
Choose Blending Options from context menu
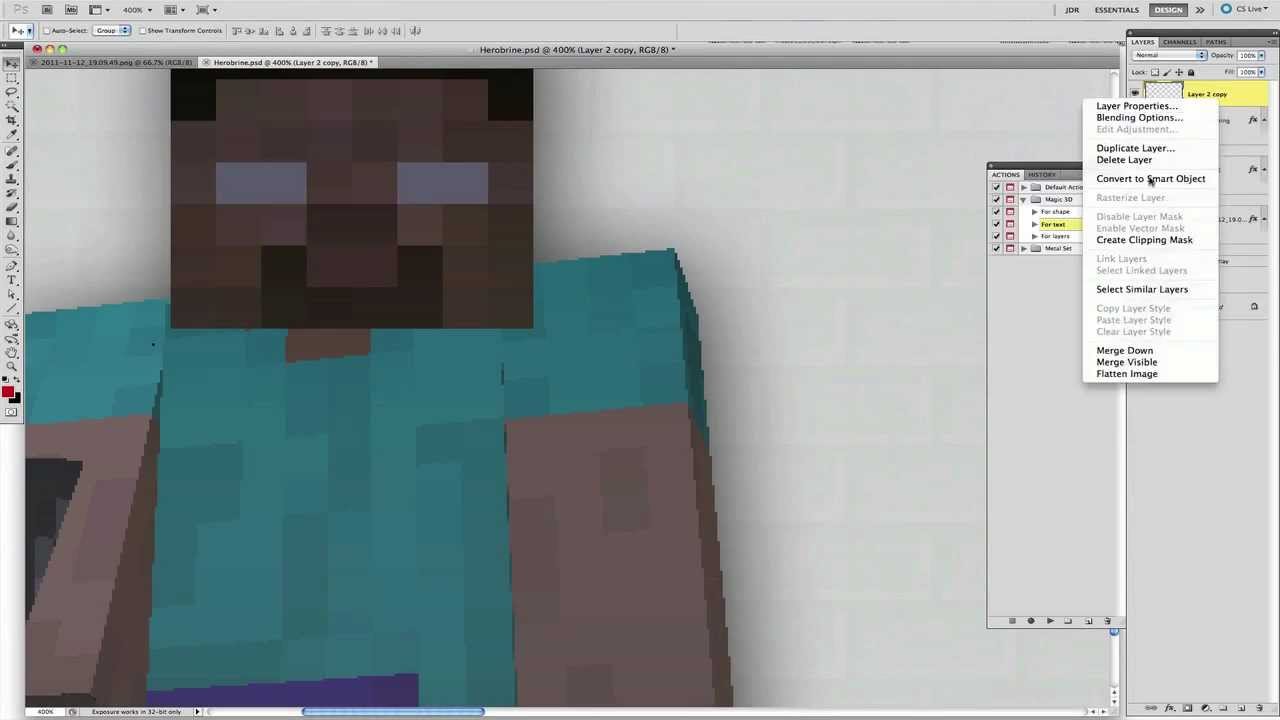[x=1139, y=118]
